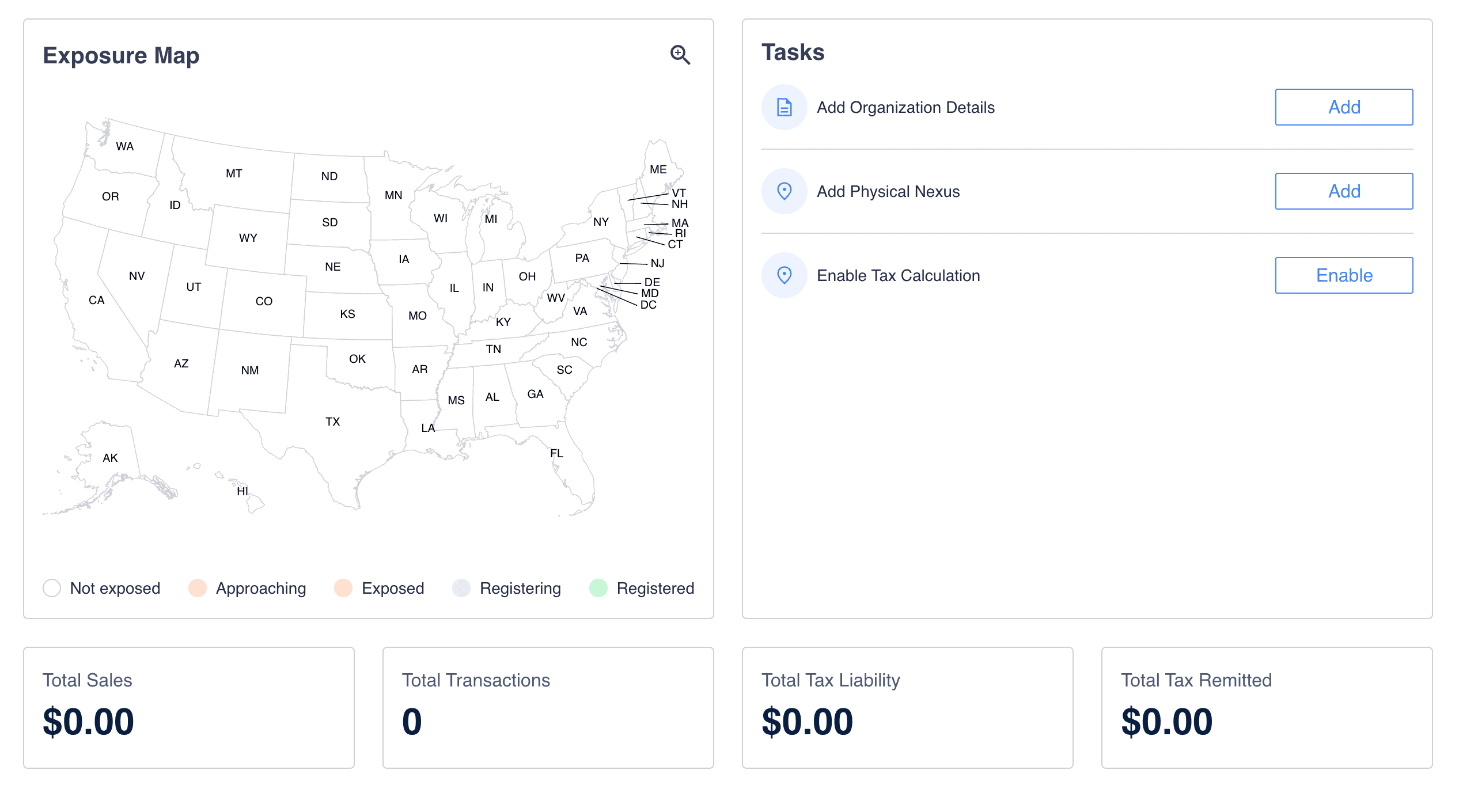
Task: Click the Registered legend marker
Action: coord(599,588)
